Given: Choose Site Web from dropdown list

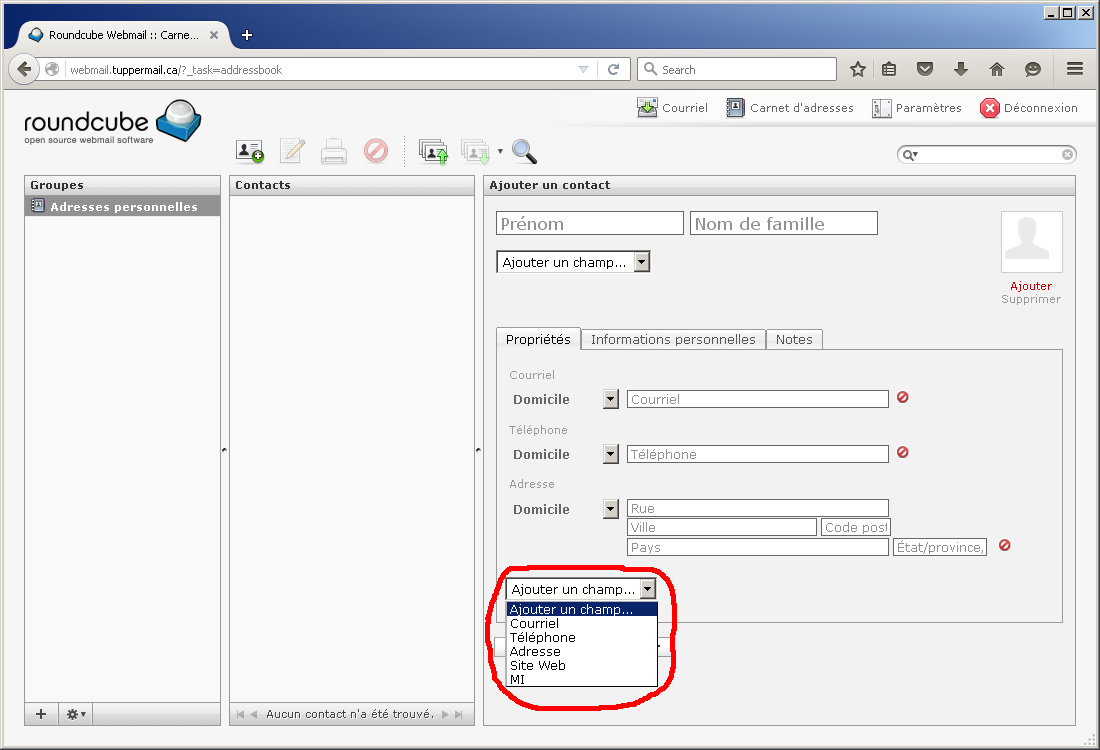Looking at the screenshot, I should [x=538, y=665].
